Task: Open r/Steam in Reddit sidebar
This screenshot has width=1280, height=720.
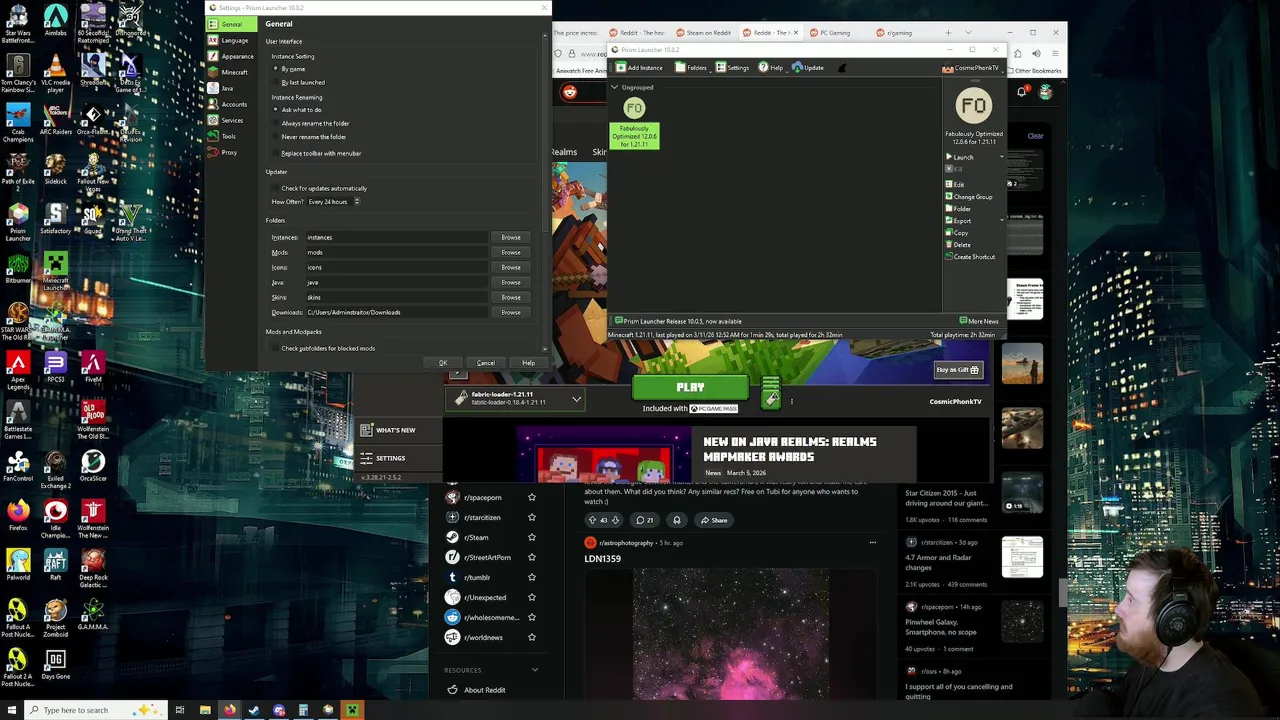Action: tap(477, 537)
